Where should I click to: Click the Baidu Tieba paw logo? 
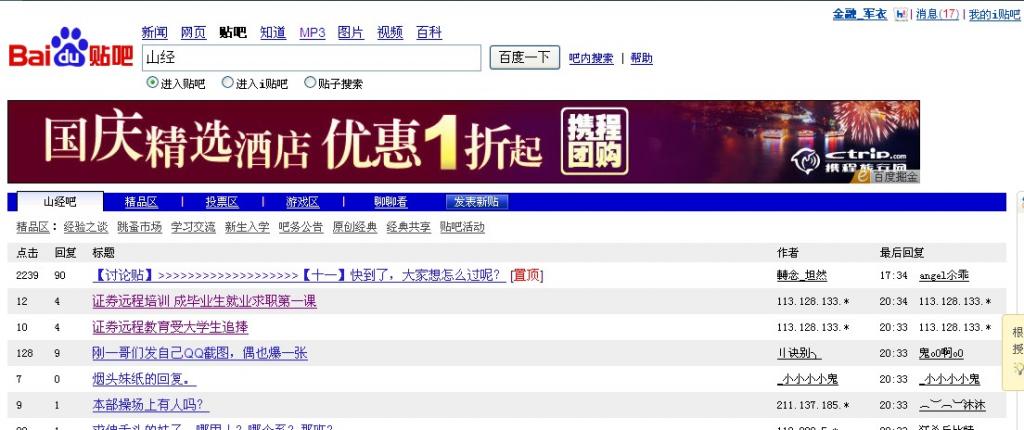[x=70, y=48]
